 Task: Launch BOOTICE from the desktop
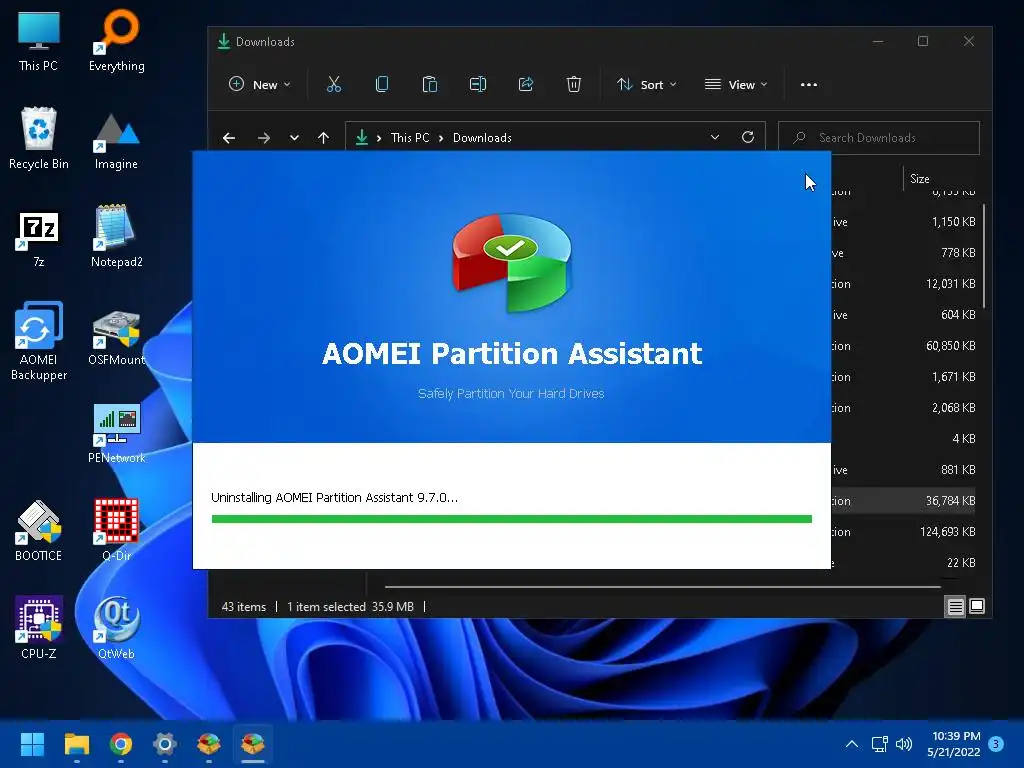pyautogui.click(x=39, y=530)
